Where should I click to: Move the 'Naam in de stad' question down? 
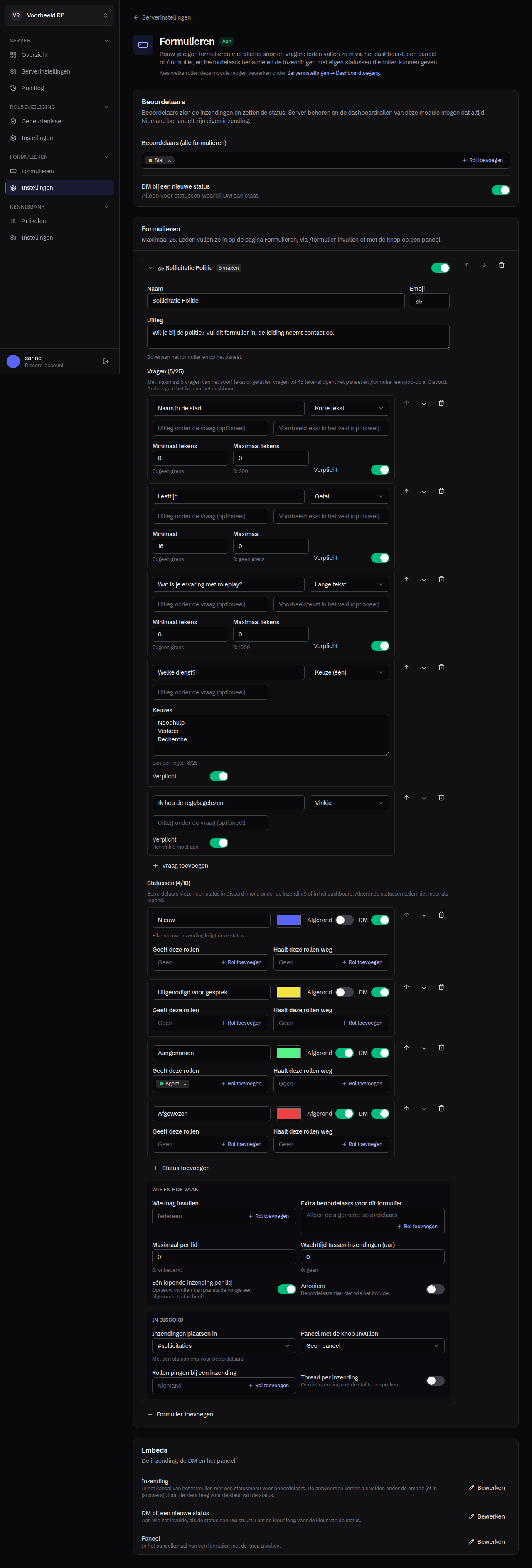click(x=424, y=403)
